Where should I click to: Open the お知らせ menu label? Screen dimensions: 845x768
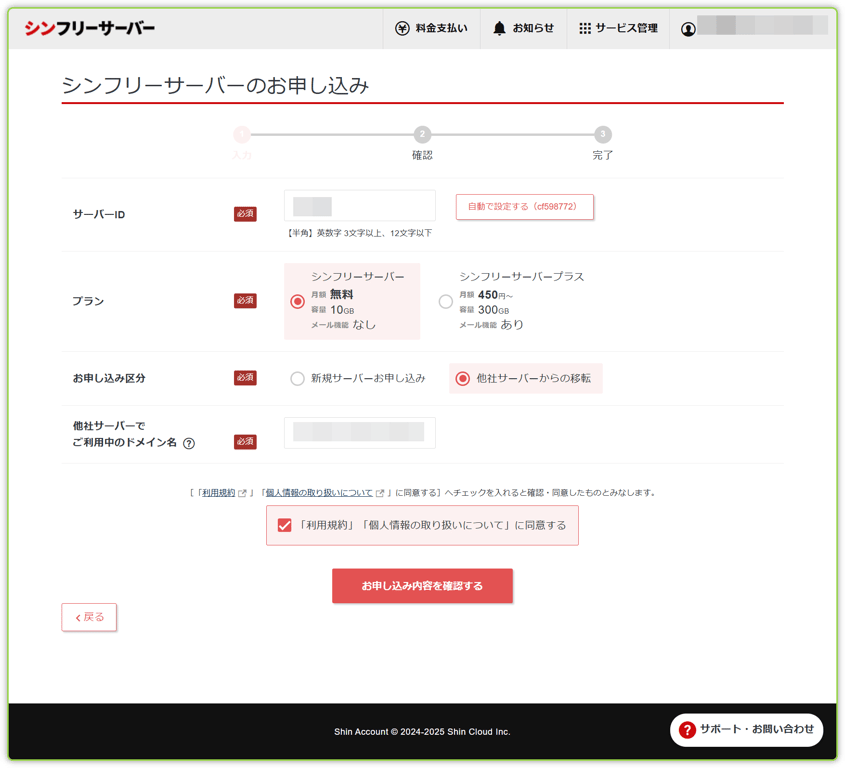point(533,28)
